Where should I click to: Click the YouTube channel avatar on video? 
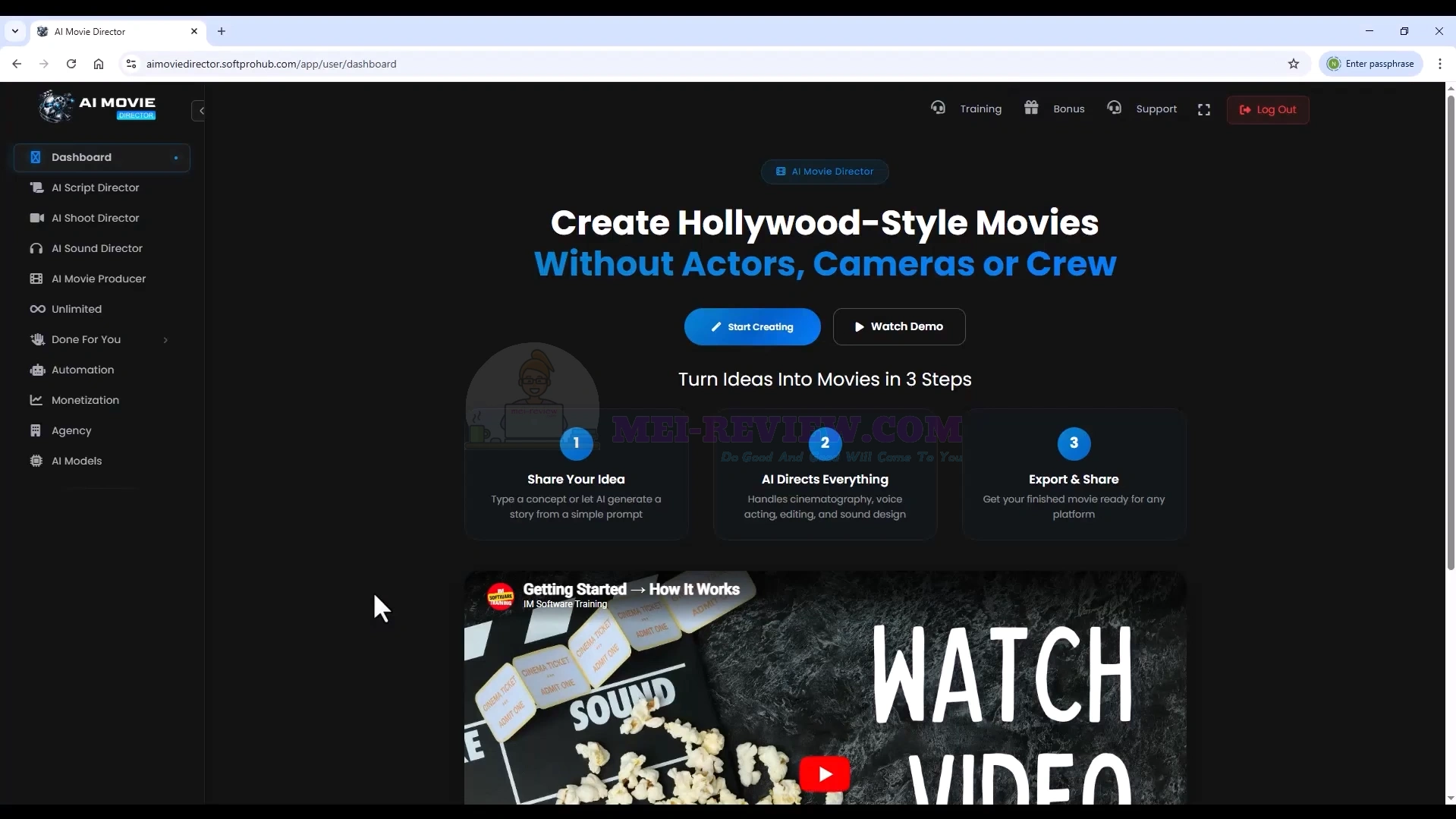tap(500, 597)
